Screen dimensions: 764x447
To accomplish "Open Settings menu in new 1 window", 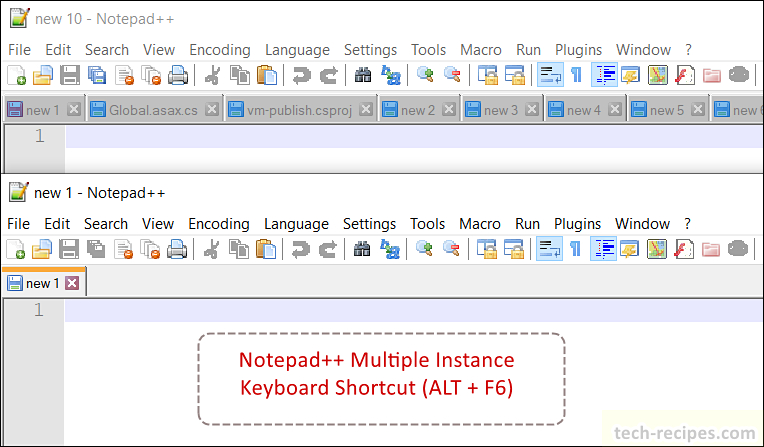I will 369,224.
